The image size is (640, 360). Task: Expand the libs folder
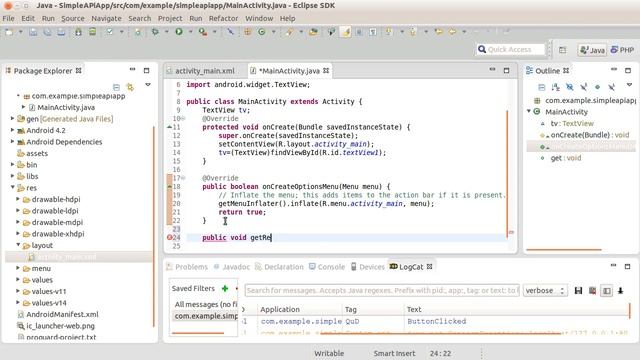12,176
